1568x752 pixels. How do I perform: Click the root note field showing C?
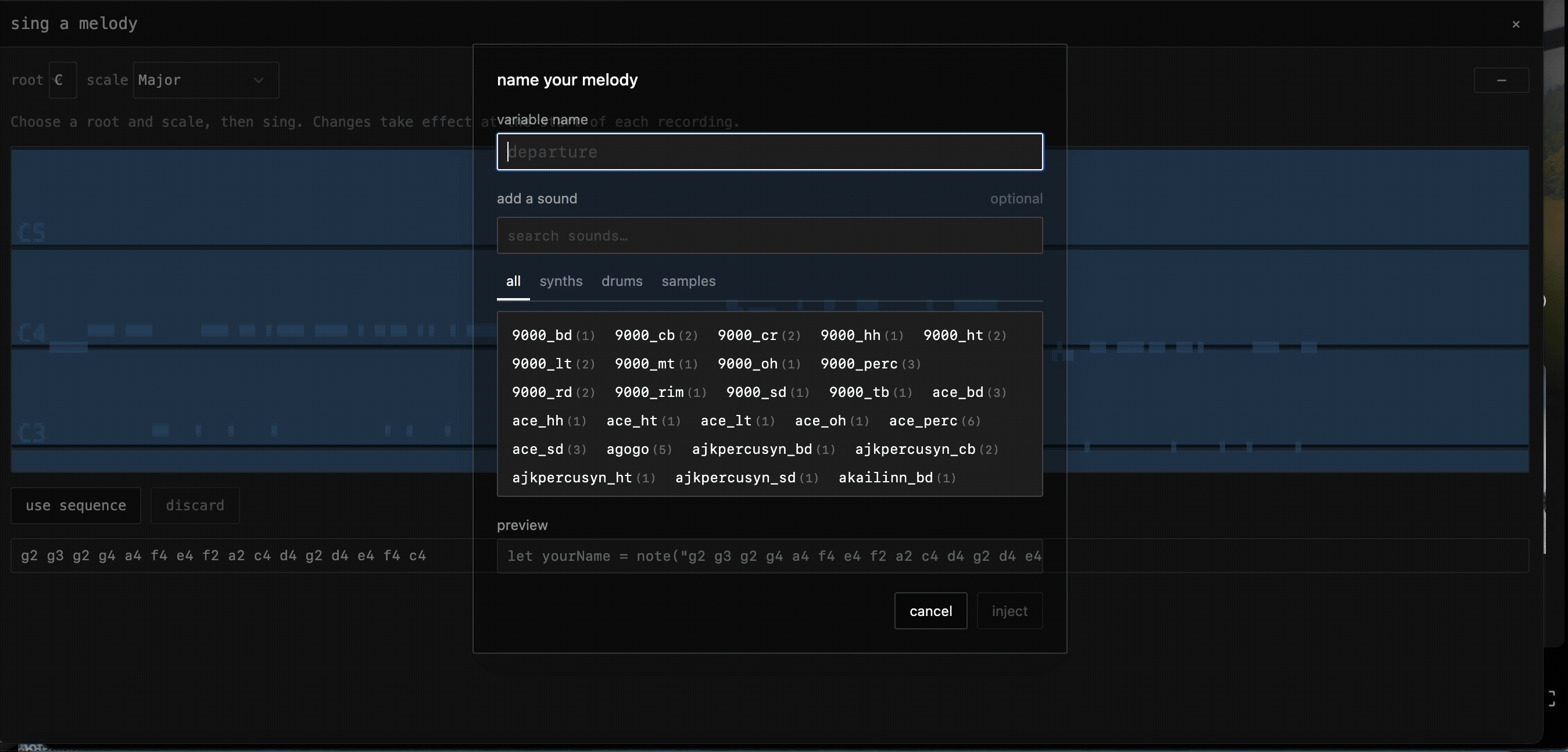click(63, 80)
